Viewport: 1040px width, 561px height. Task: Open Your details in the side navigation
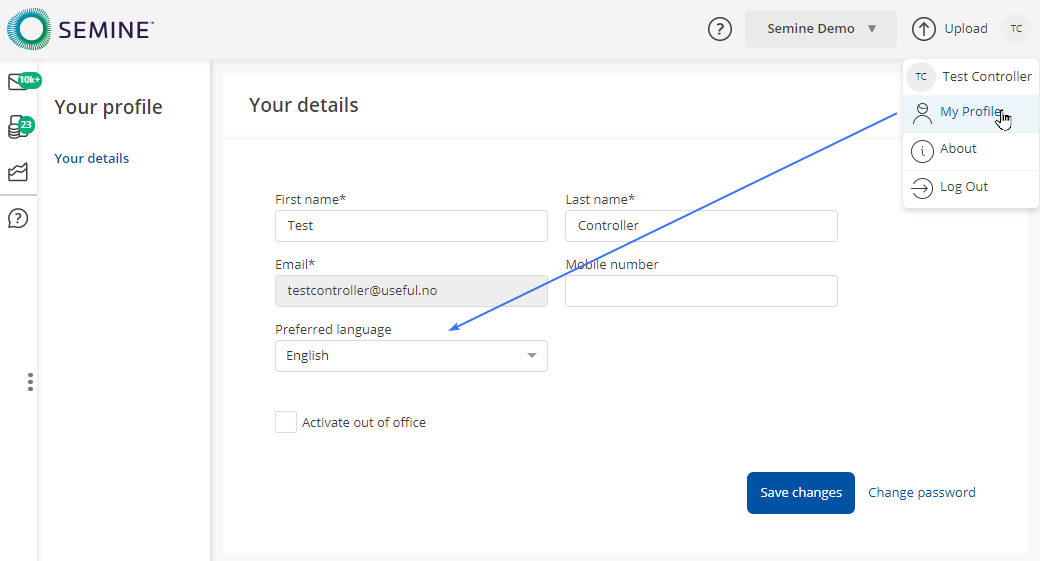click(x=91, y=158)
